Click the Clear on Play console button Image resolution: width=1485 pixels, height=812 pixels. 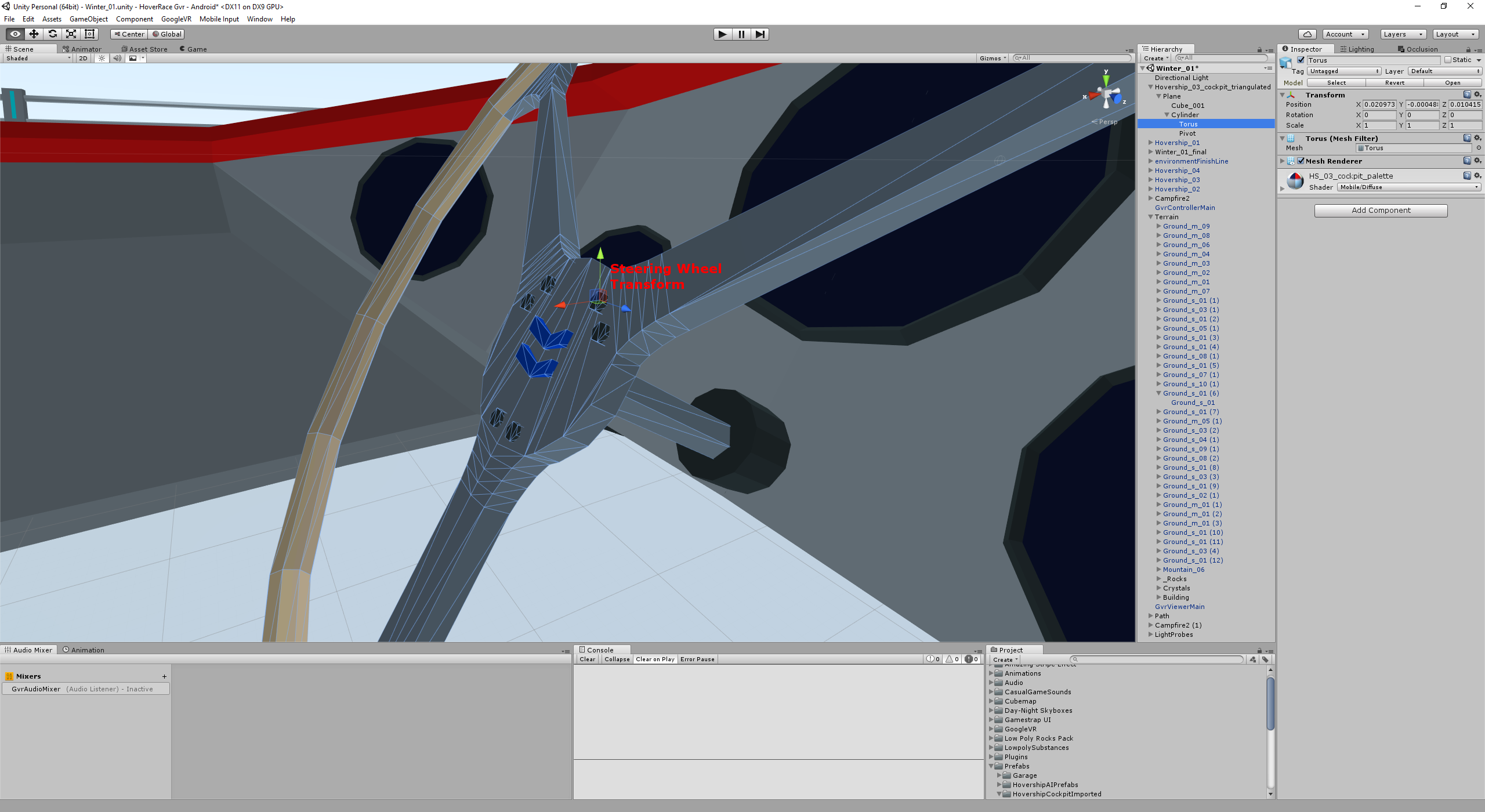(655, 659)
